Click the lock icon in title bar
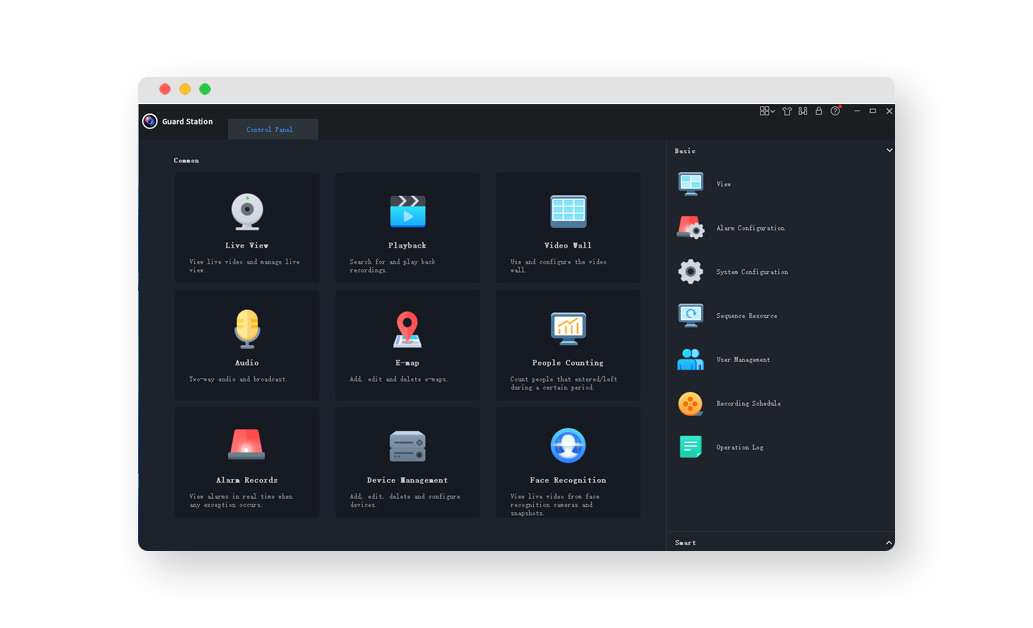 coord(819,111)
